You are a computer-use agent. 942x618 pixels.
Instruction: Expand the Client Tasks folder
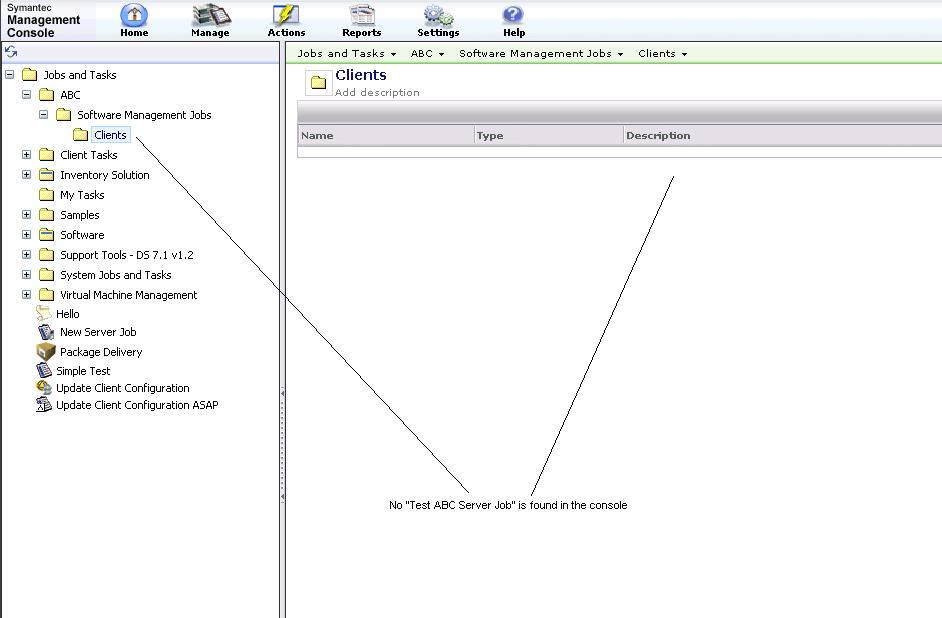pos(27,155)
